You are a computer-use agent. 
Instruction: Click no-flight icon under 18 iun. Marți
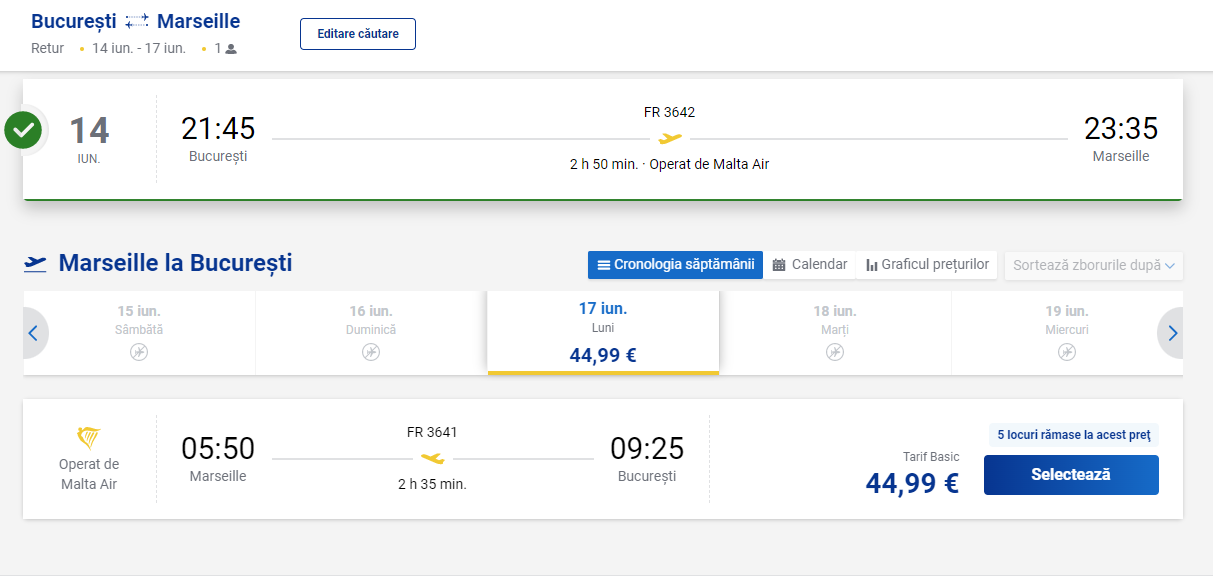click(x=835, y=352)
